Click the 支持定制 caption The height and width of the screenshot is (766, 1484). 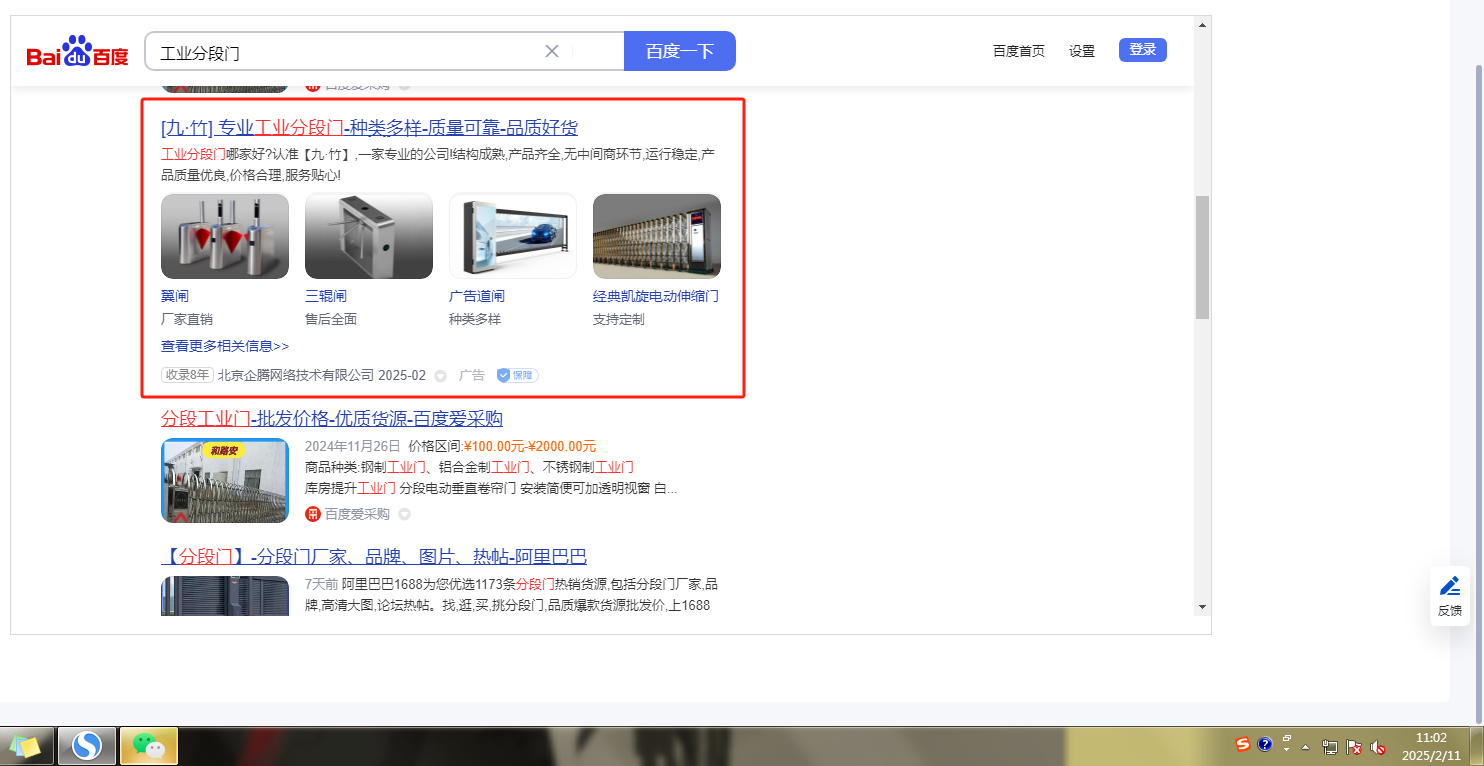pyautogui.click(x=619, y=319)
